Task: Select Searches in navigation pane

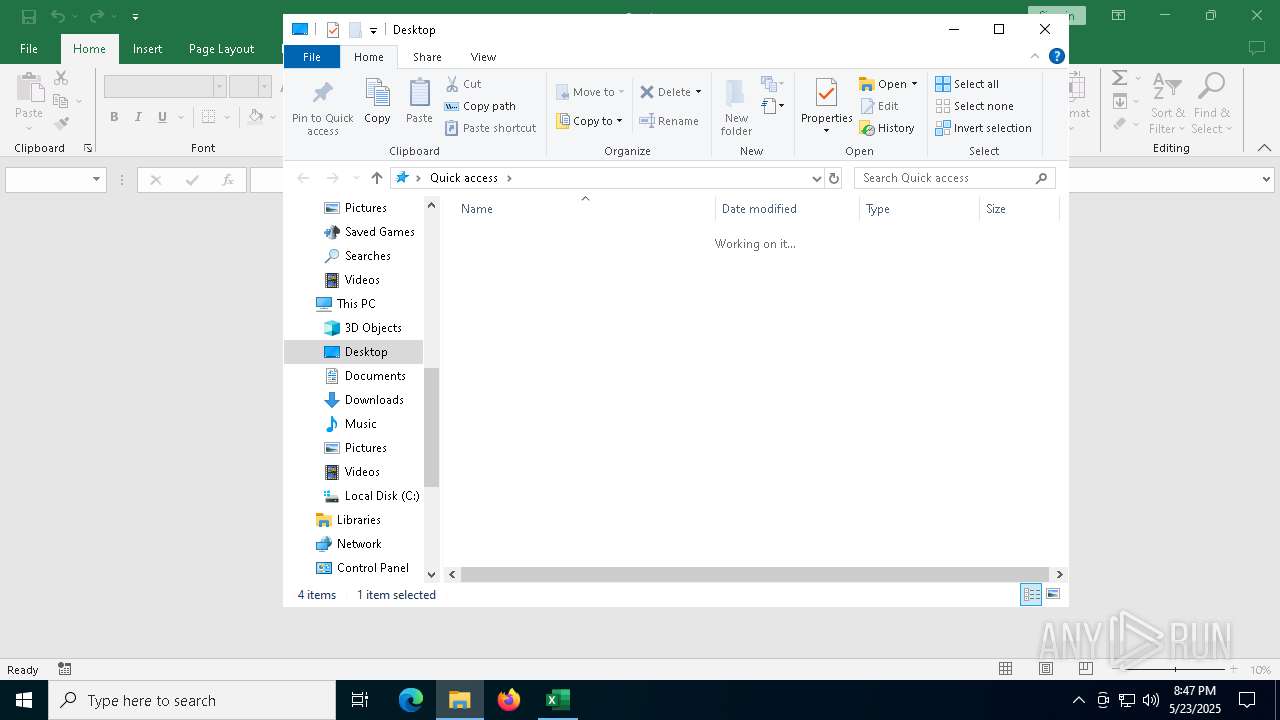Action: (x=357, y=256)
